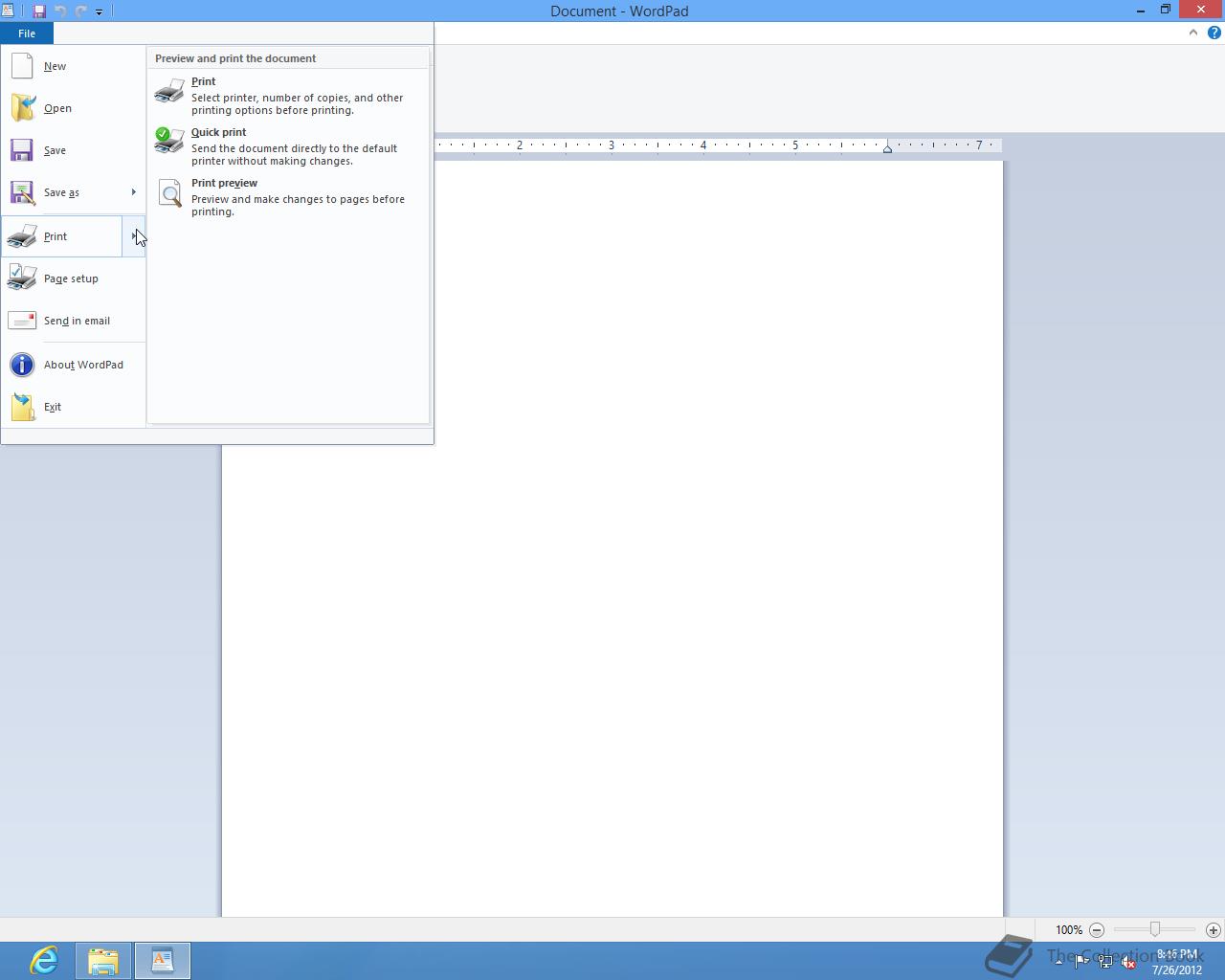Click the Page setup icon
Screen dimensions: 1225x980
coord(22,278)
